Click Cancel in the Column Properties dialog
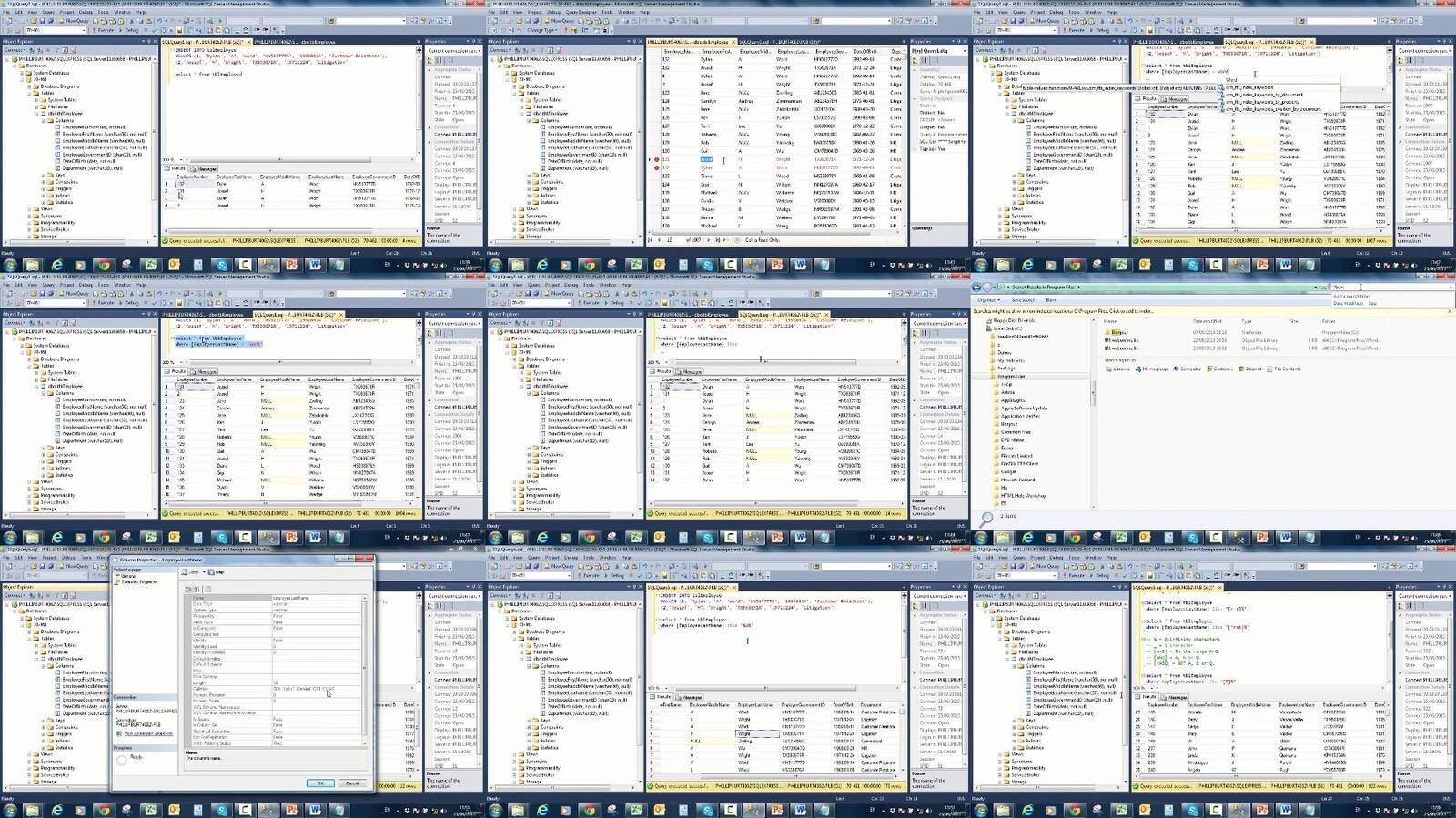 [352, 783]
